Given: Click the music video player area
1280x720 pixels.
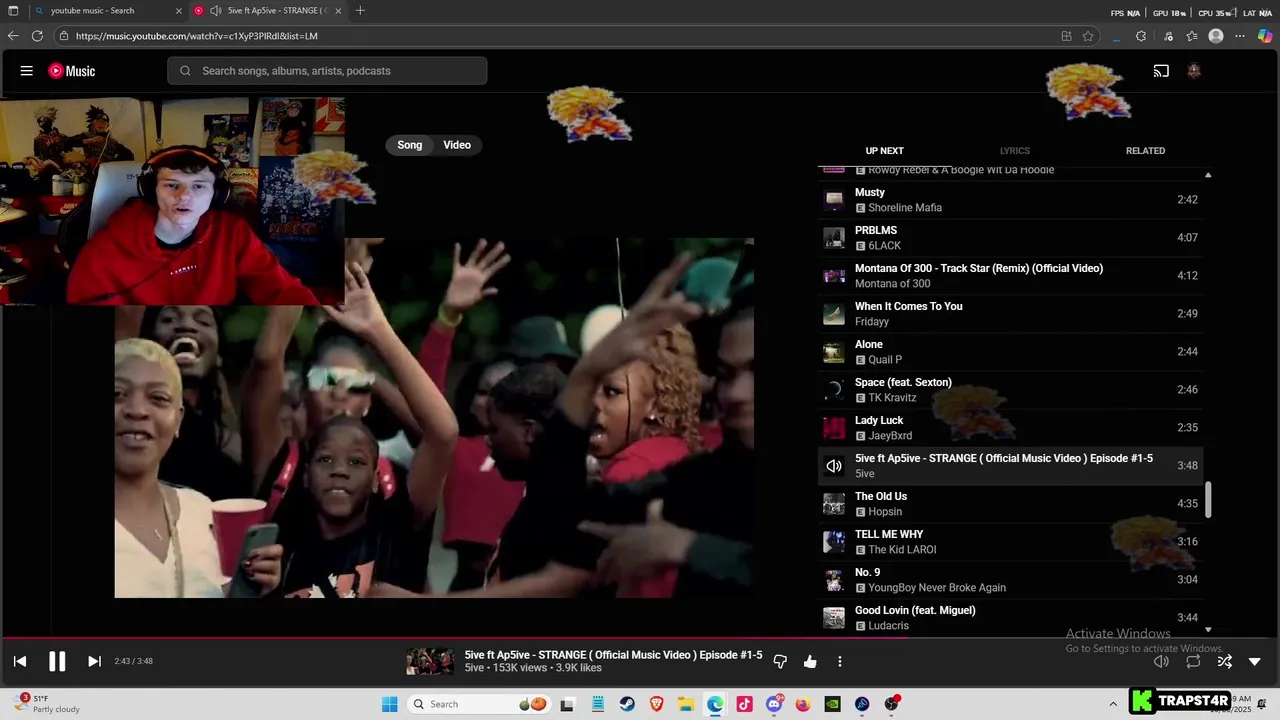Looking at the screenshot, I should click(x=434, y=418).
